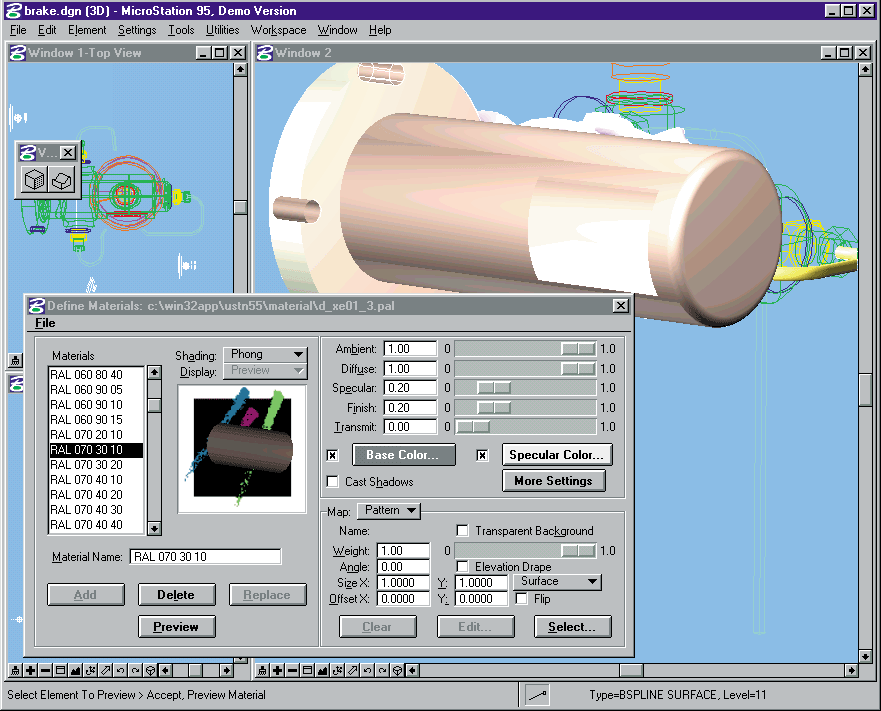Screen dimensions: 881x711
Task: Open the Shading dropdown set to Phong
Action: pyautogui.click(x=265, y=354)
